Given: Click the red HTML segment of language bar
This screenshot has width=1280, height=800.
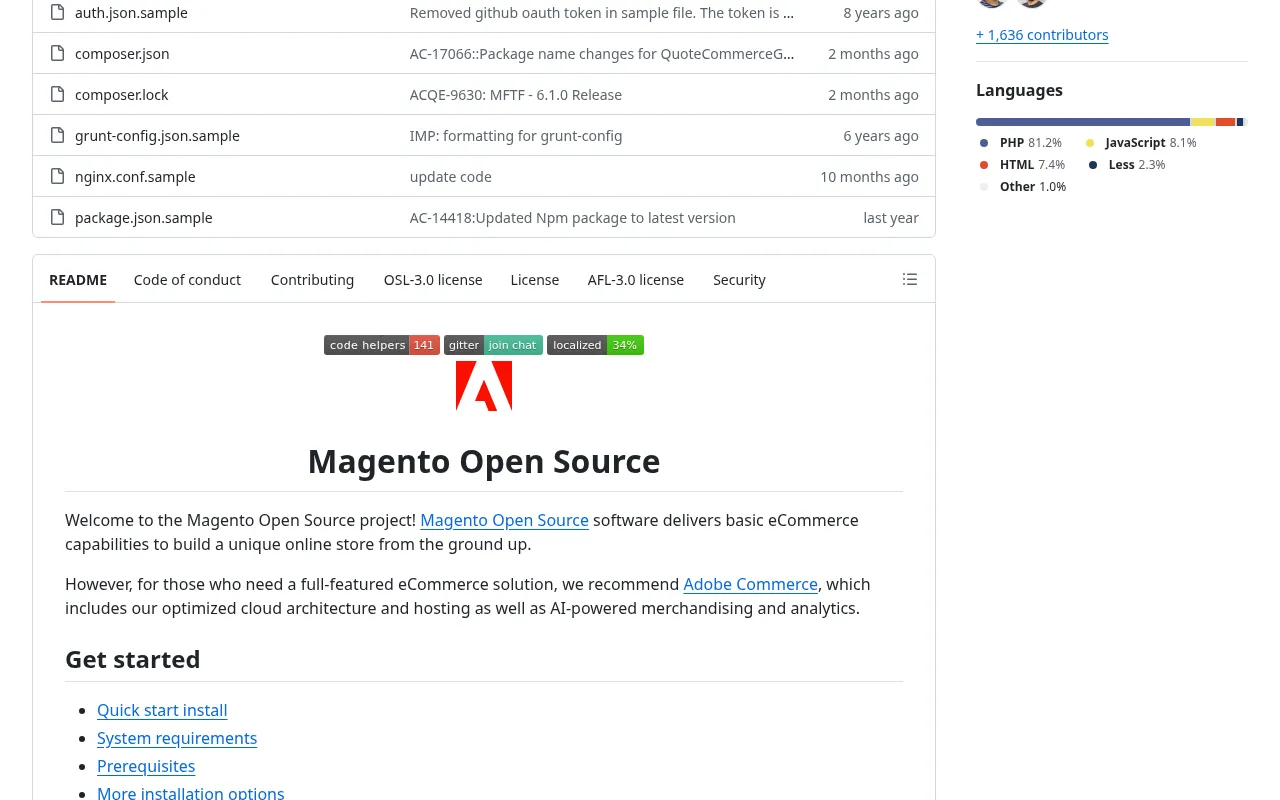Looking at the screenshot, I should (1226, 122).
